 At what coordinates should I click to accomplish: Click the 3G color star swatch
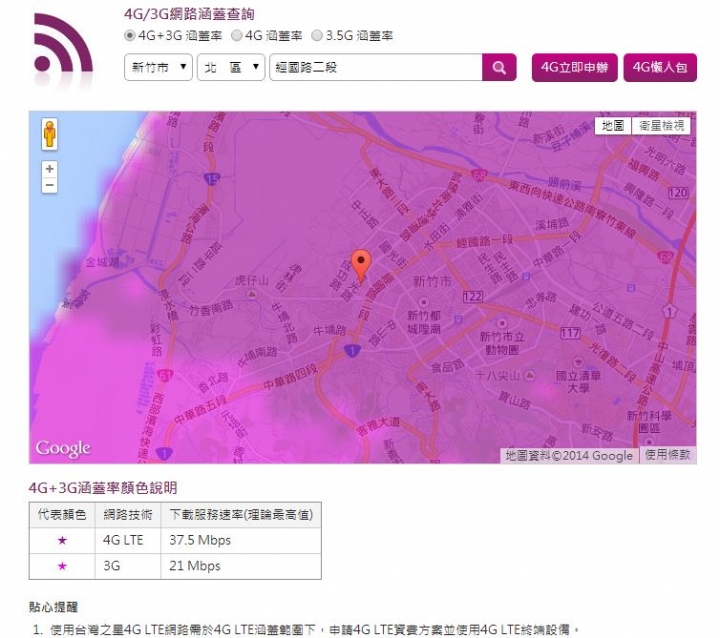click(x=62, y=566)
